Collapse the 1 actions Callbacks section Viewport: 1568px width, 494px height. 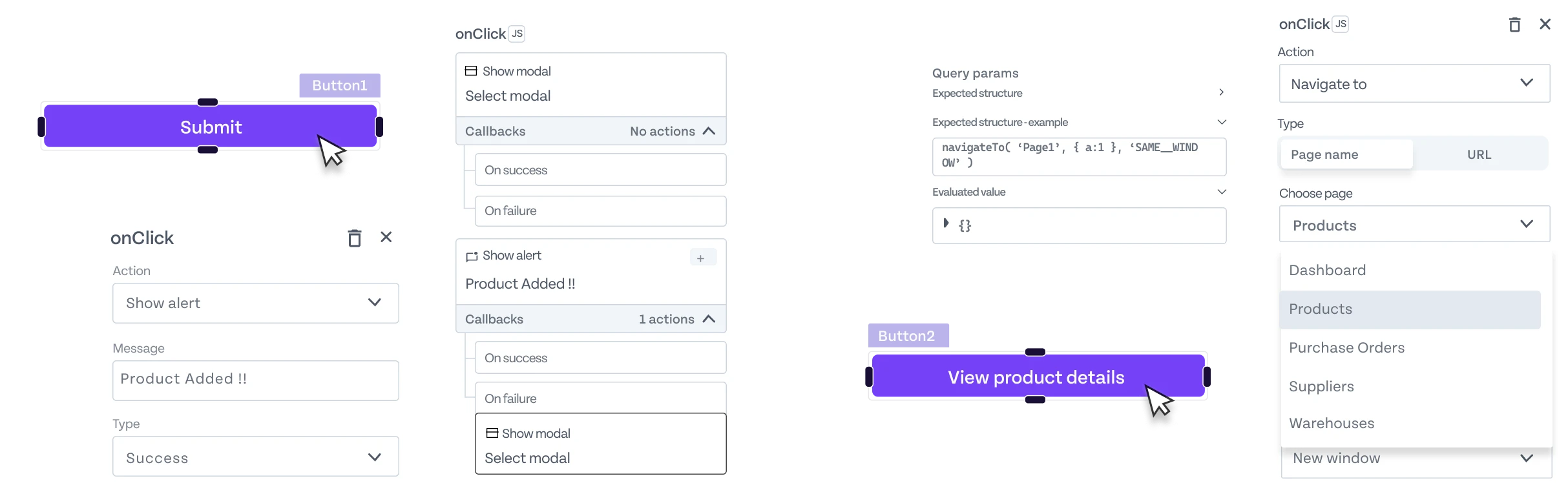(x=709, y=319)
